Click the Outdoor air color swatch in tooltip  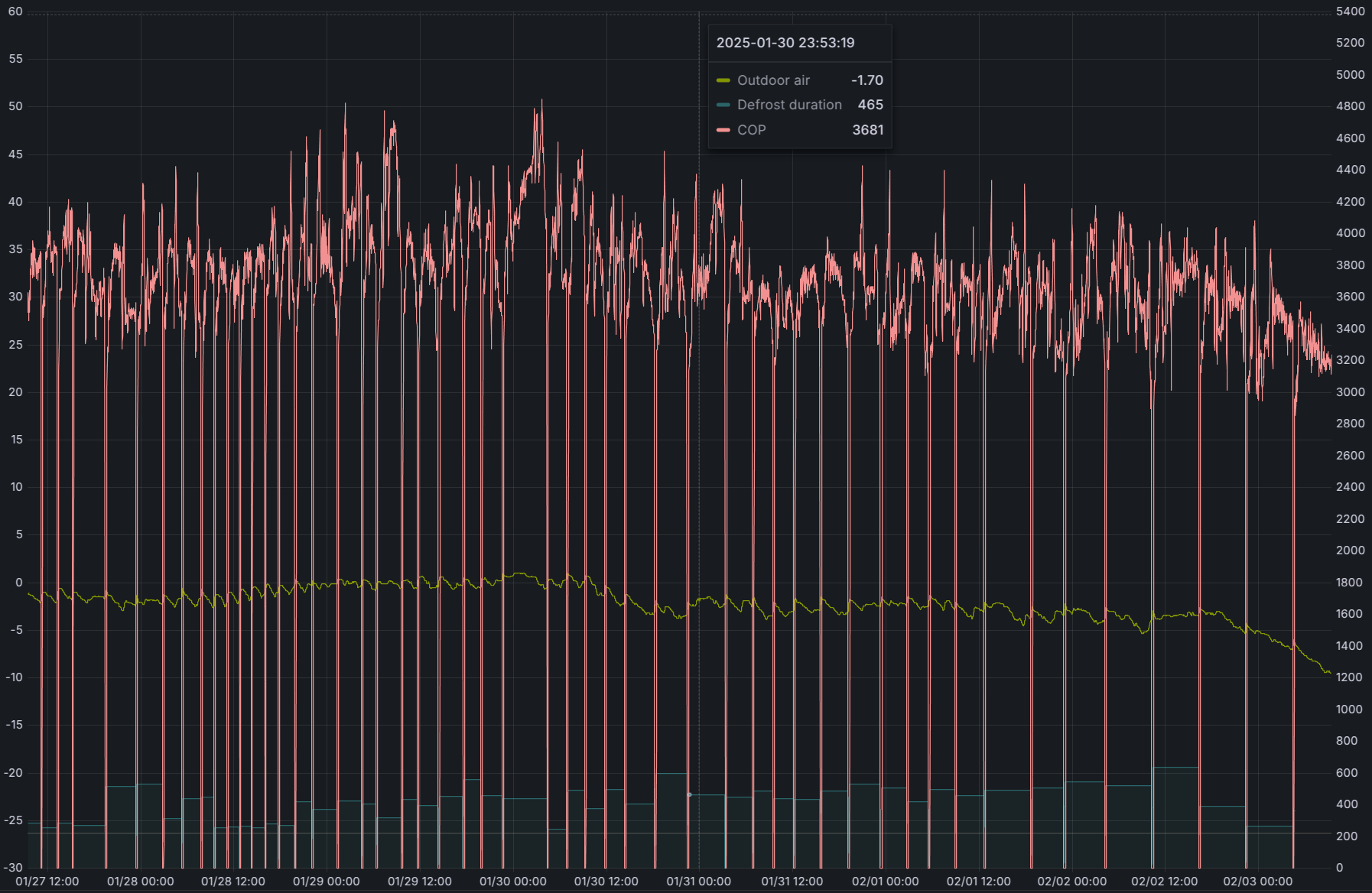point(723,80)
